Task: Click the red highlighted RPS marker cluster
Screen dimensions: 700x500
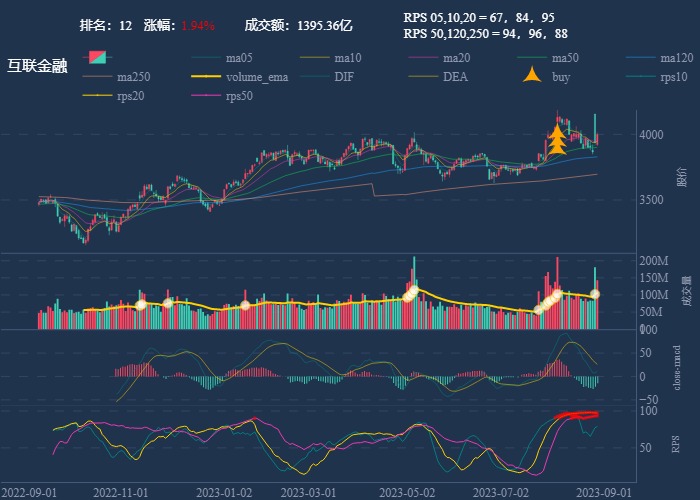Action: (x=577, y=415)
